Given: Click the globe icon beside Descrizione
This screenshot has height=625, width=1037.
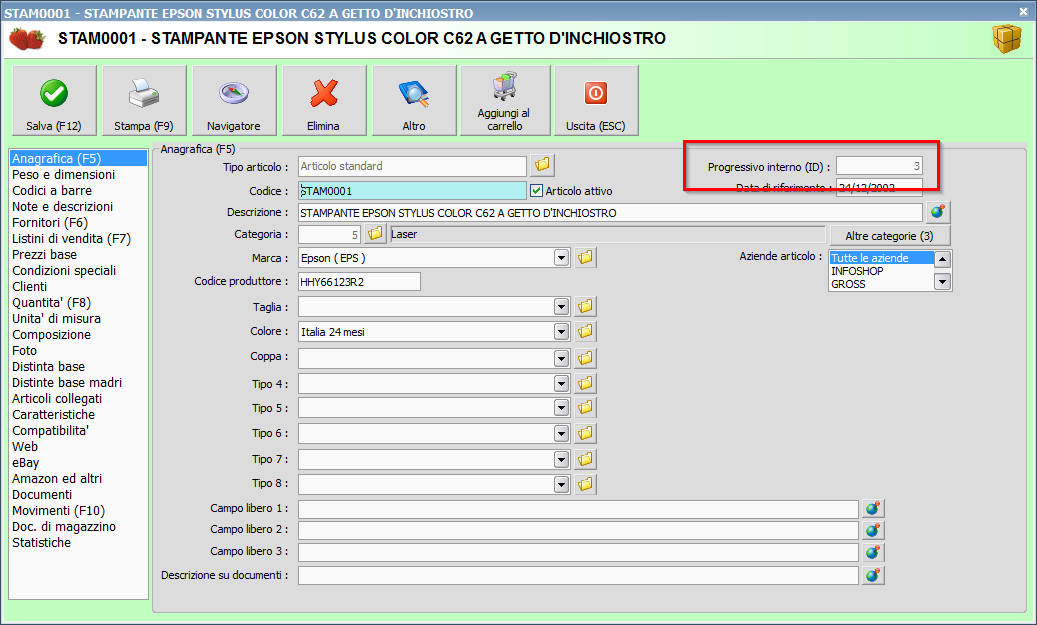Looking at the screenshot, I should [x=938, y=212].
